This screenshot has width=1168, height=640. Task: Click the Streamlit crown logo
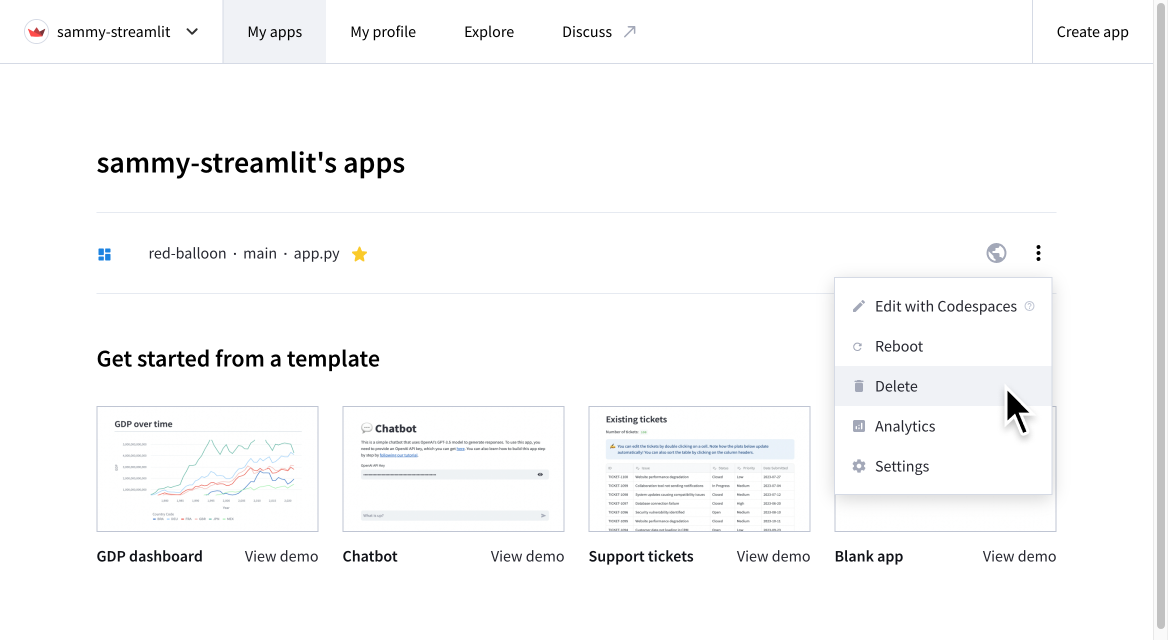coord(36,31)
